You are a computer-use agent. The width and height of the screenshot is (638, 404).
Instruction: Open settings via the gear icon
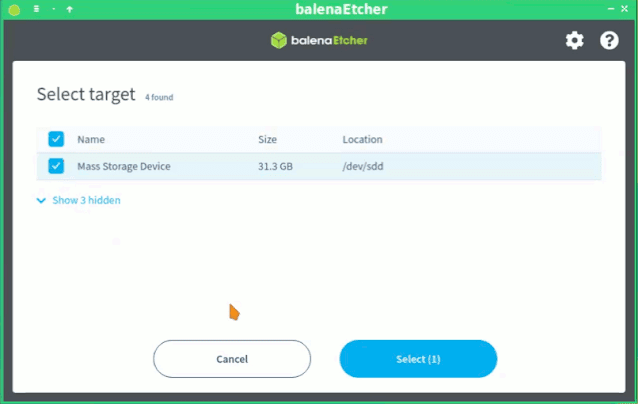tap(575, 40)
